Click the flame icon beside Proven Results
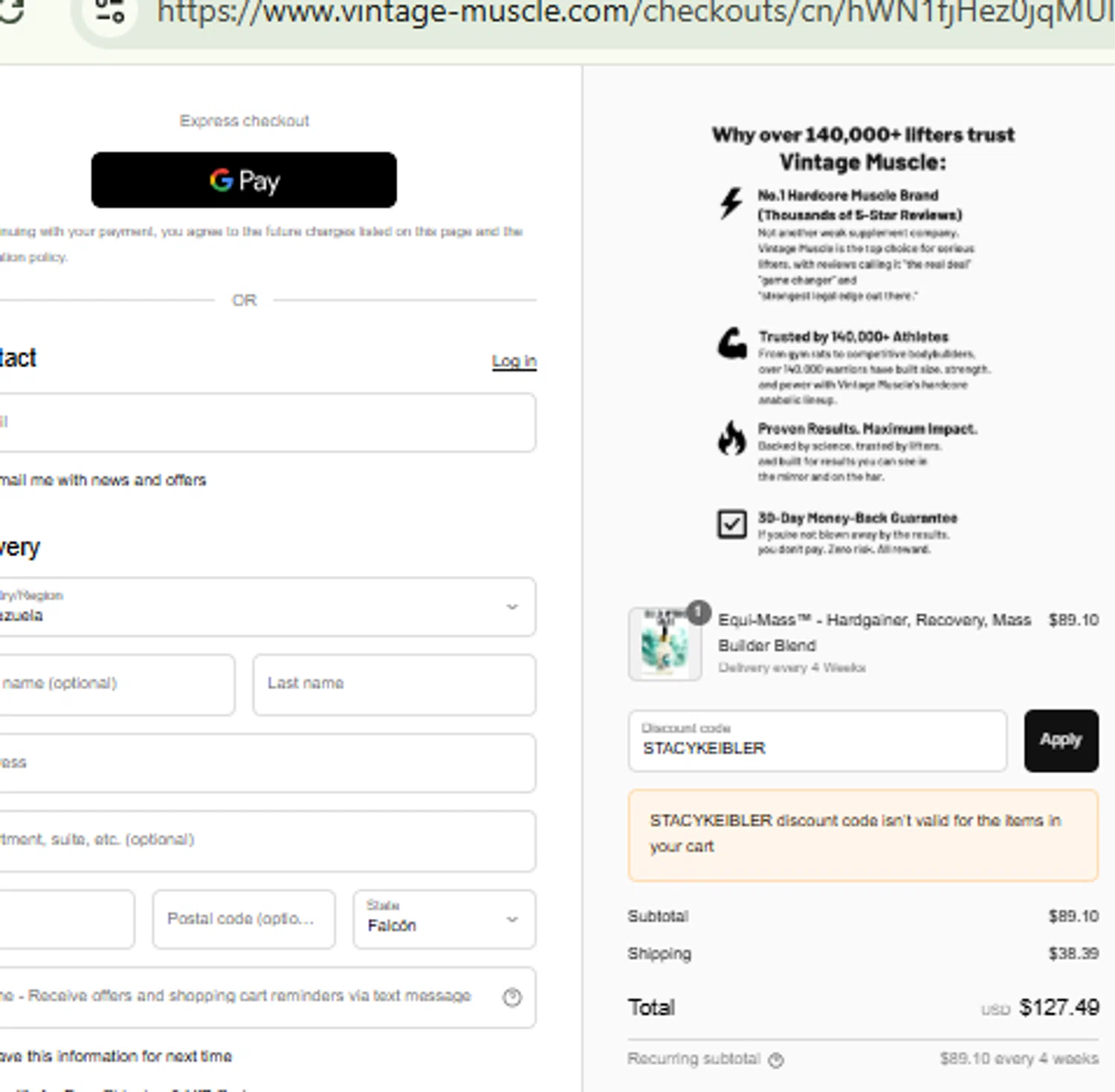The width and height of the screenshot is (1115, 1092). pos(732,438)
